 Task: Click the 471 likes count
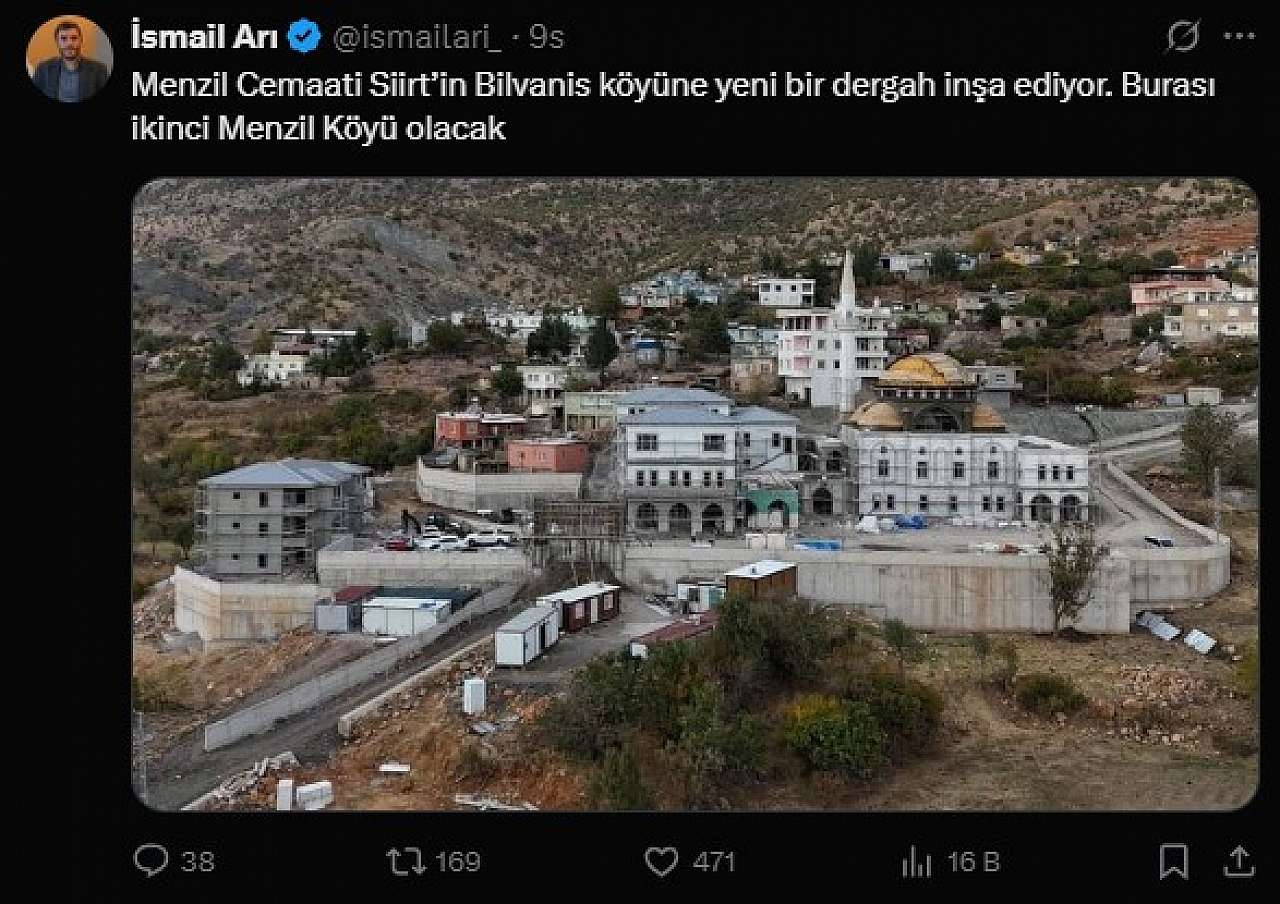pos(714,862)
